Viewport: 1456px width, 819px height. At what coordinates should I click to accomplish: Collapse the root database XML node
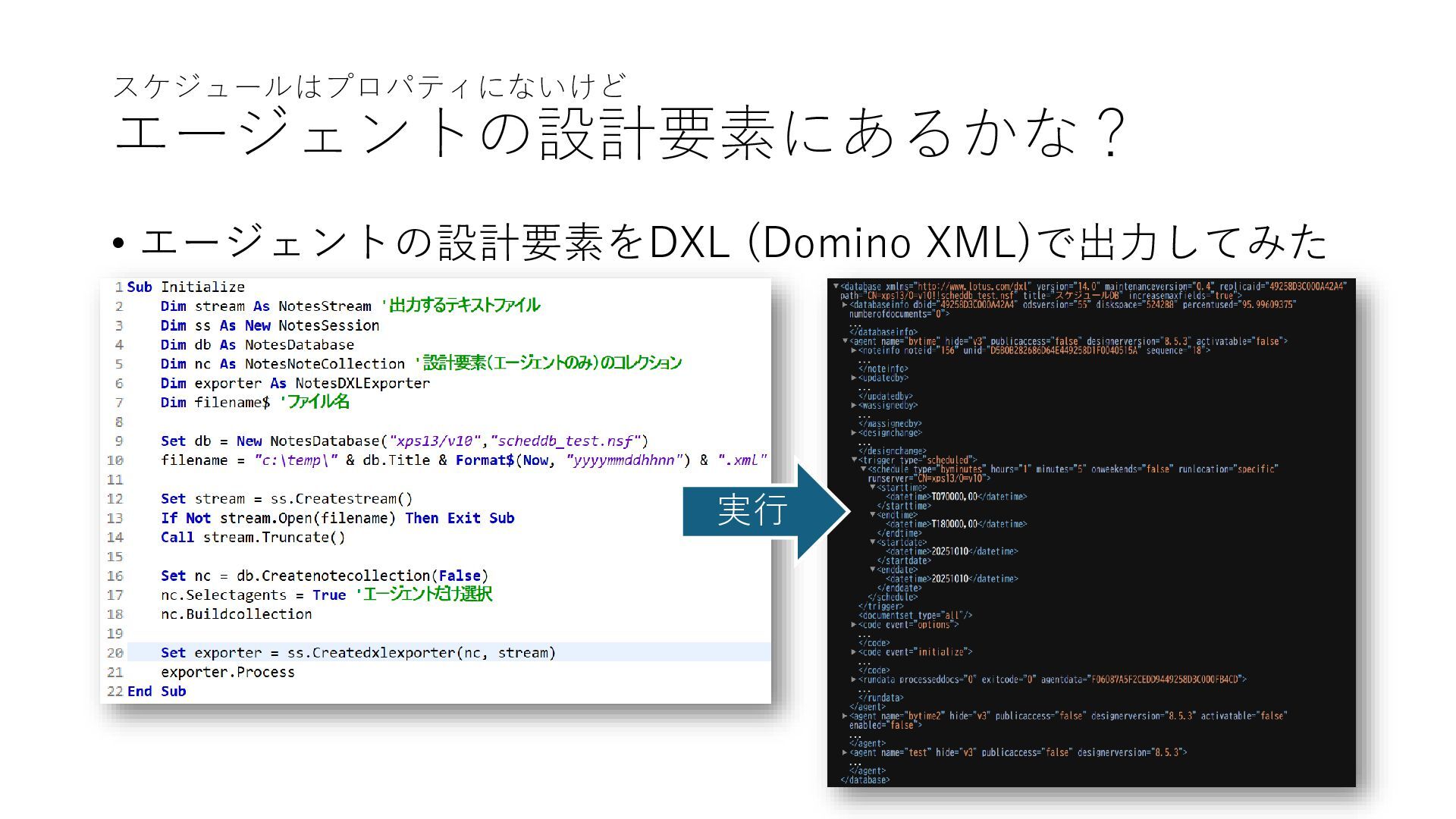[836, 287]
